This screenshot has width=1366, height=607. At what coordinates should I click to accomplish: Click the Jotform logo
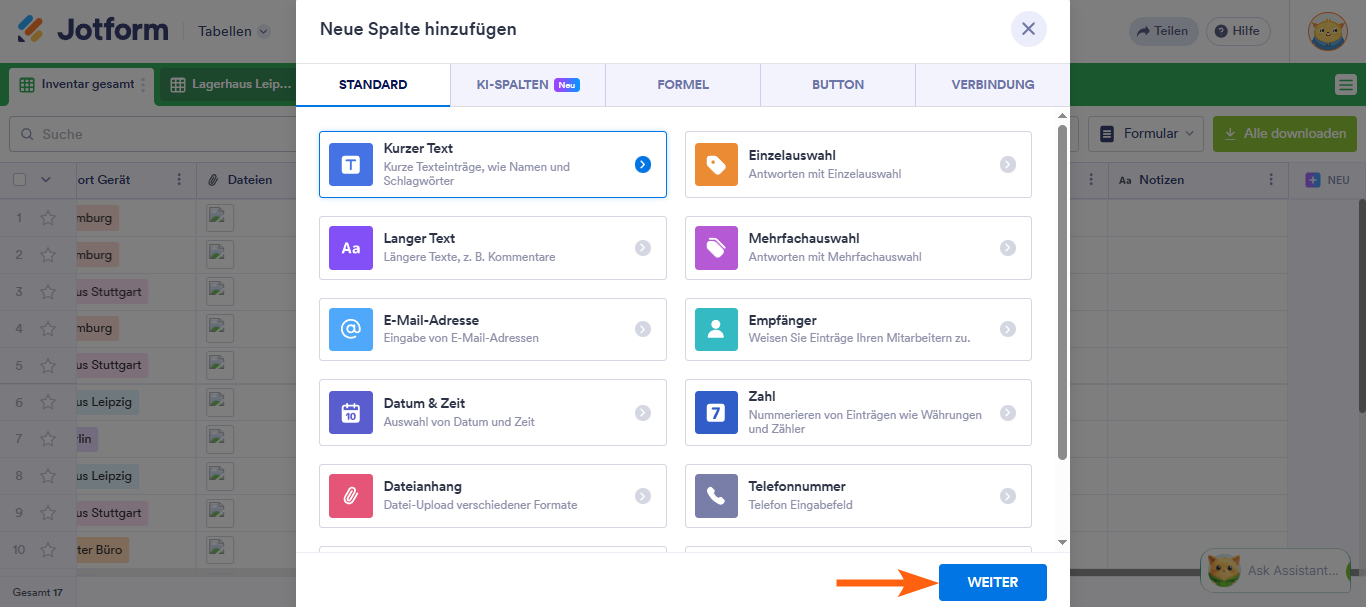(93, 30)
